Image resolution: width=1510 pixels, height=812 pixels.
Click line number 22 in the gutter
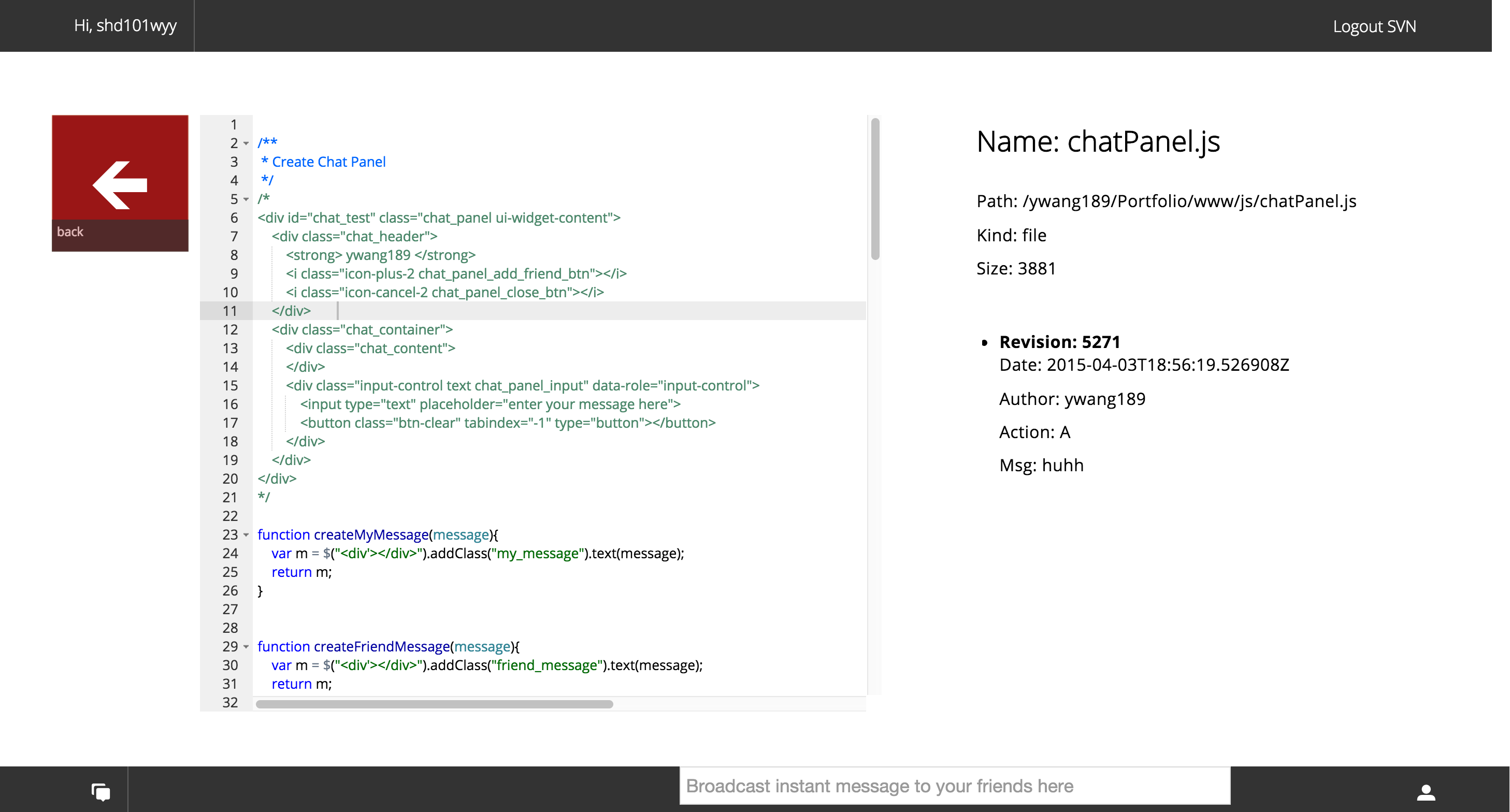click(x=230, y=516)
